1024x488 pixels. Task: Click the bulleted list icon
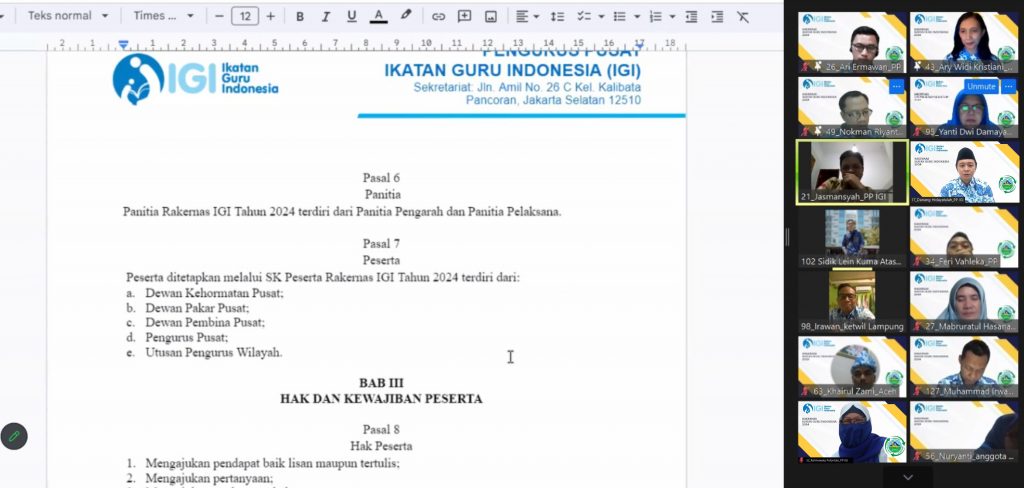click(x=620, y=17)
